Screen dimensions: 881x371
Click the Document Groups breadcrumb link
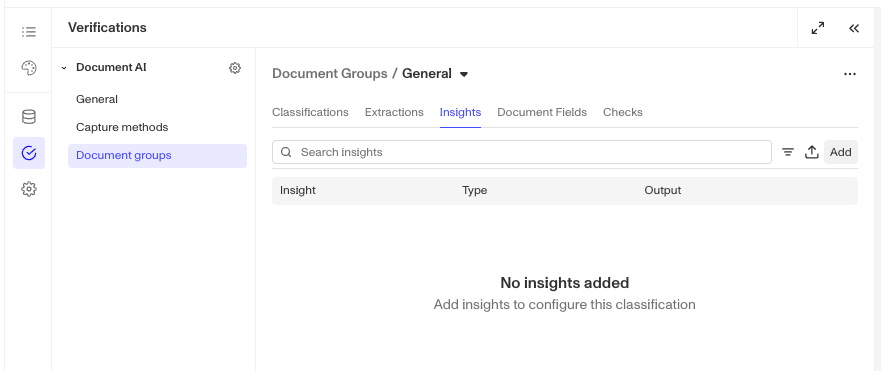(x=330, y=74)
